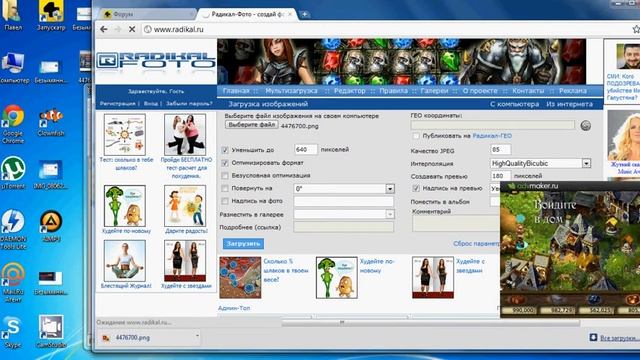This screenshot has width=640, height=360.
Task: Enable the Повернуть на checkbox
Action: tap(224, 188)
